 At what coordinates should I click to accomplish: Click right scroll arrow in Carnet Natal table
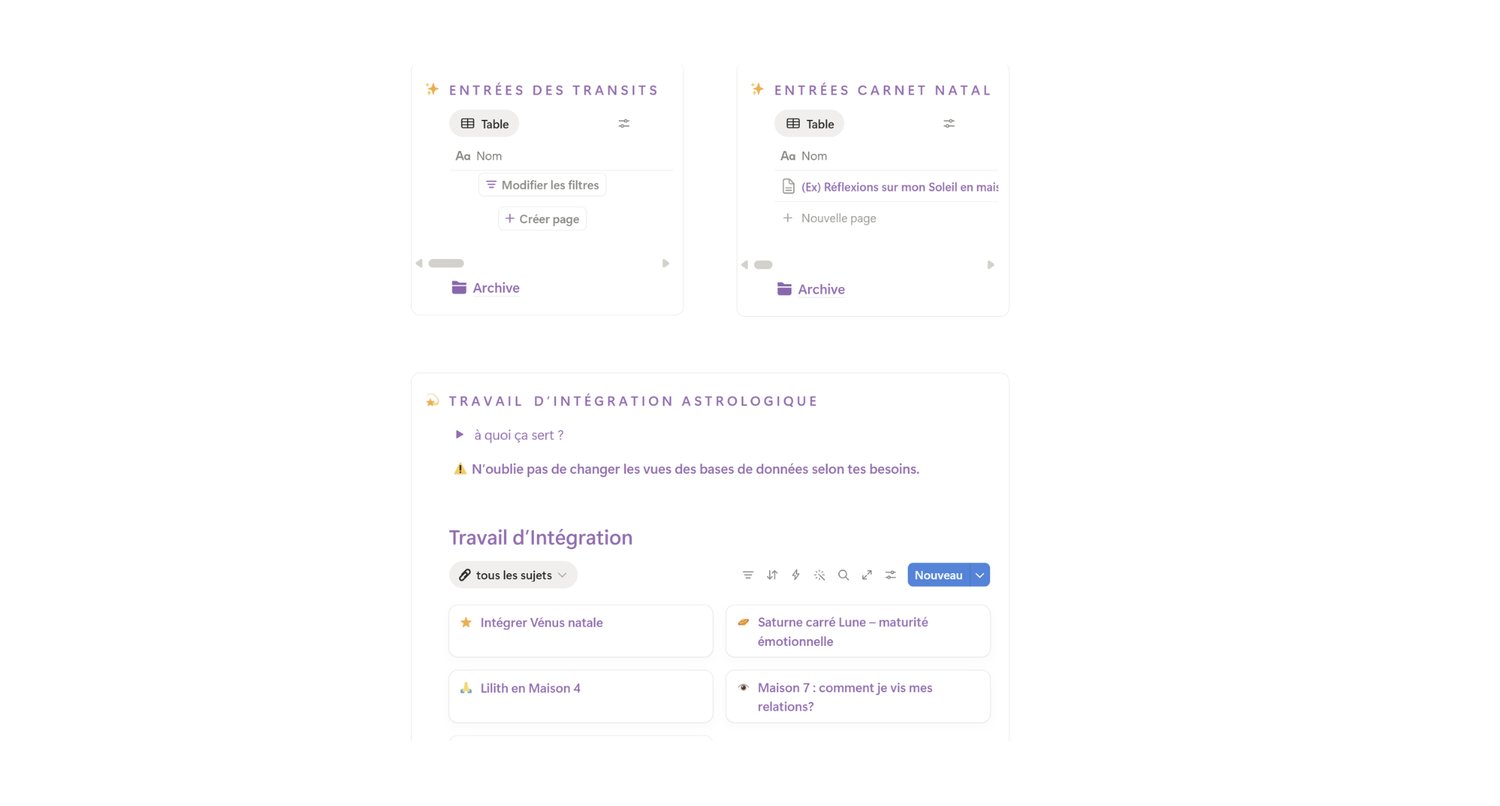991,265
